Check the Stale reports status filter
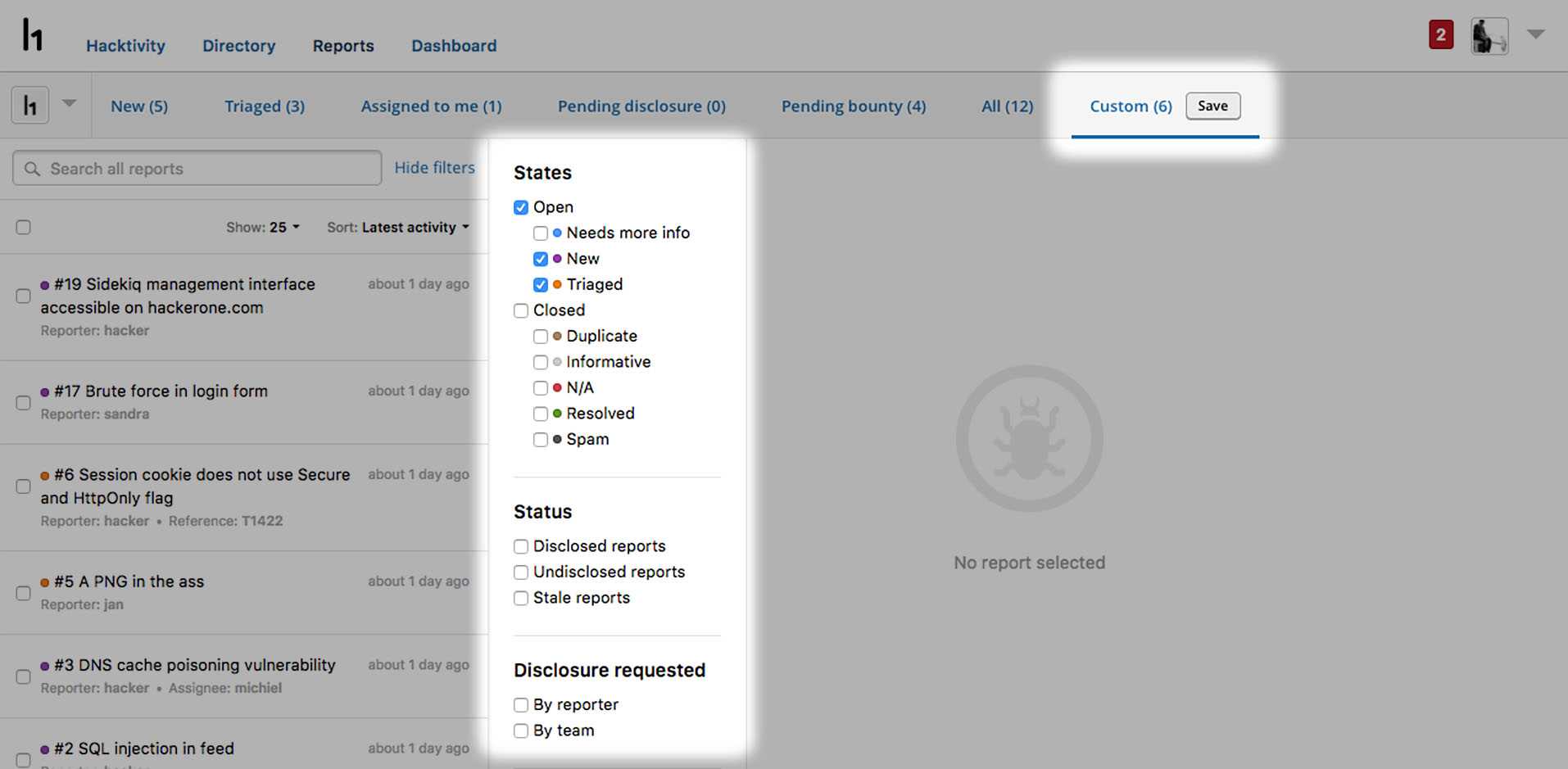This screenshot has width=1568, height=769. pos(521,599)
